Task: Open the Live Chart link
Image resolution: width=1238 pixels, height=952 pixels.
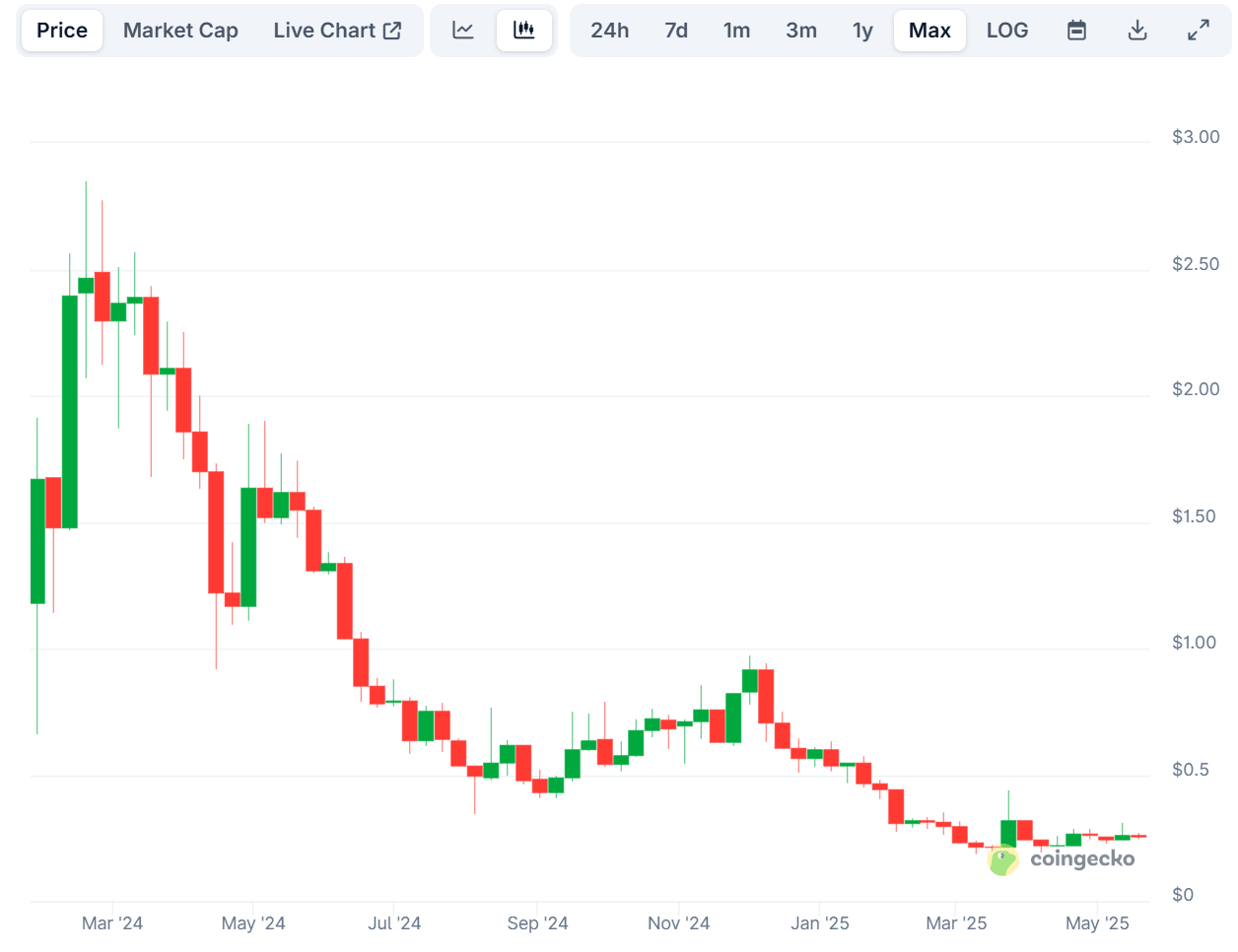Action: point(337,31)
